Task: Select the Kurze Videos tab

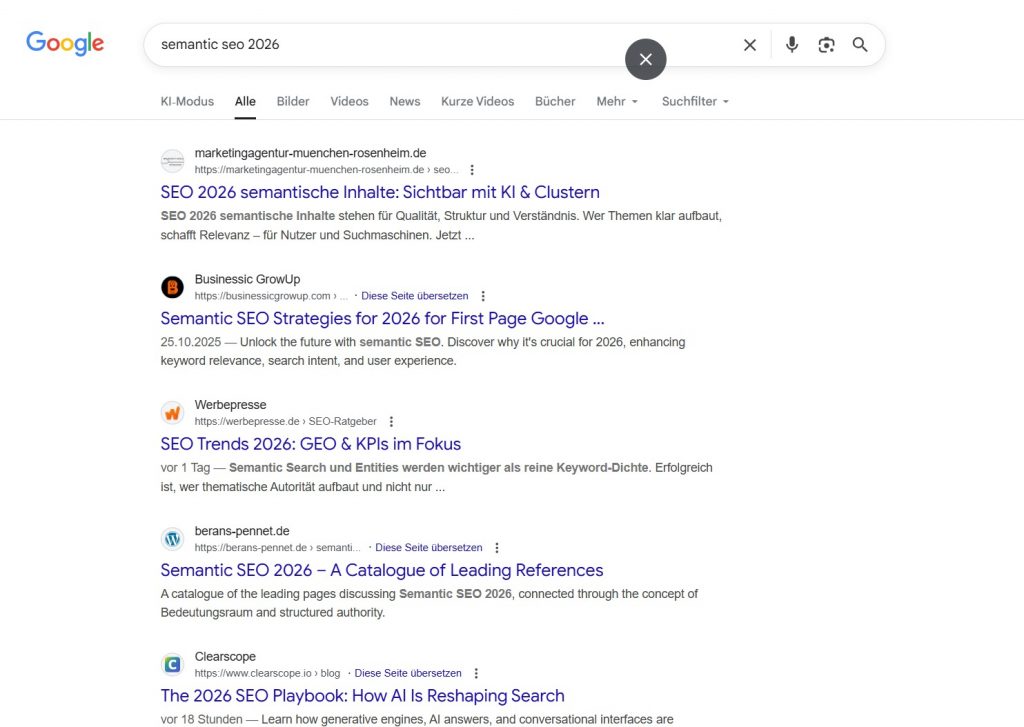Action: 477,102
